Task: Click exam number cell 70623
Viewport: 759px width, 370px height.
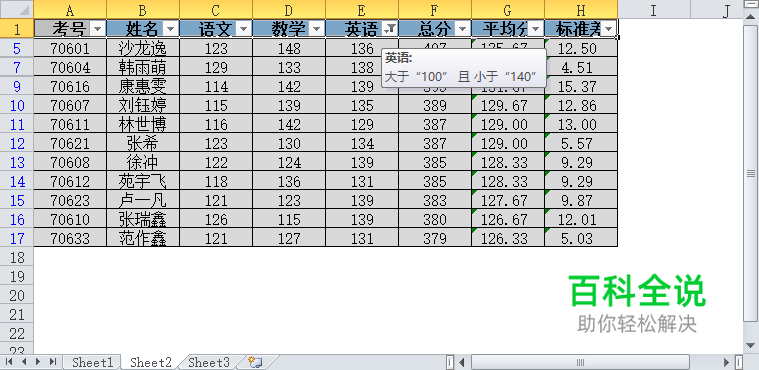Action: 70,200
